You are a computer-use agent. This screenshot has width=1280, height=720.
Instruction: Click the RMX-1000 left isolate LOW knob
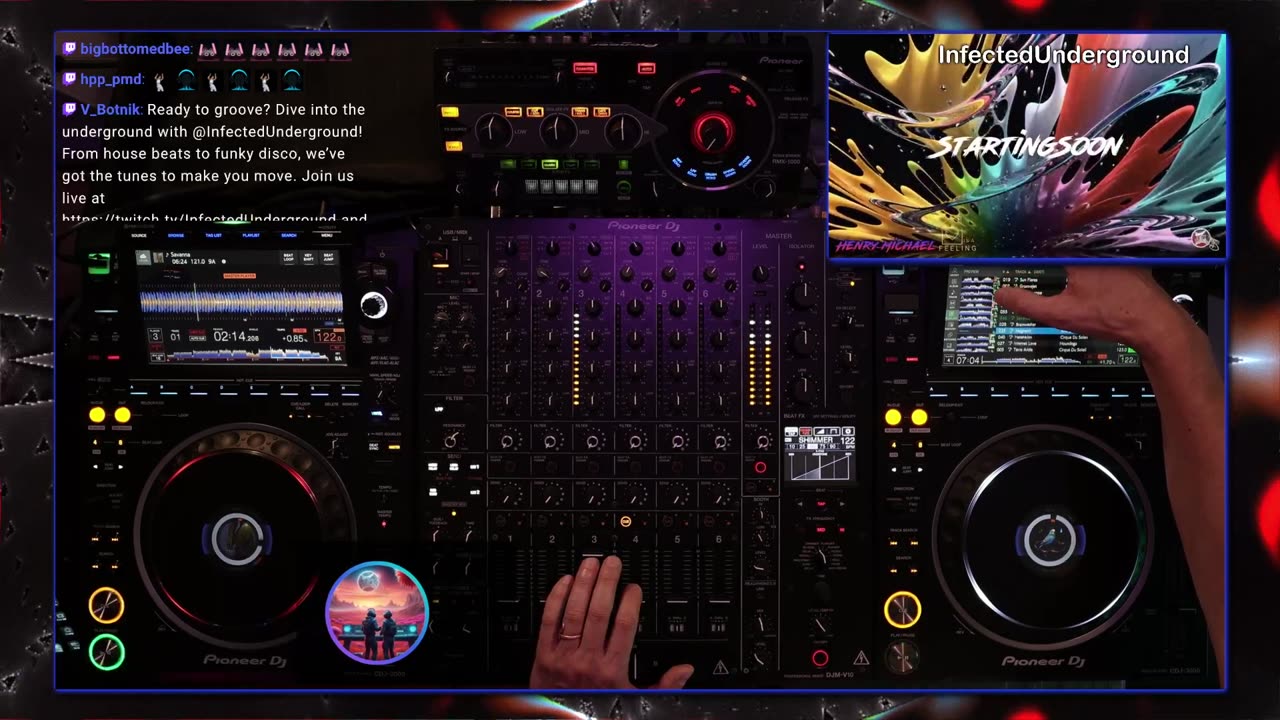(493, 130)
